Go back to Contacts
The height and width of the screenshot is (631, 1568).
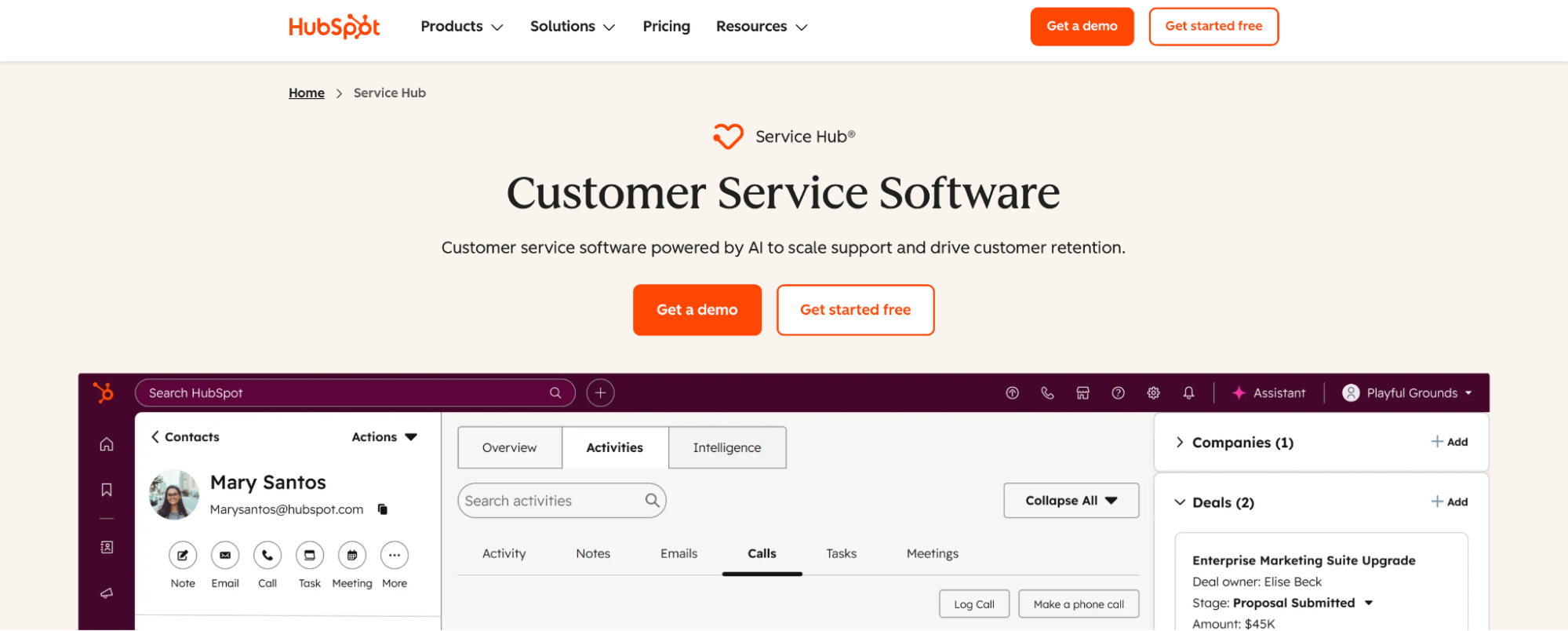coord(185,436)
